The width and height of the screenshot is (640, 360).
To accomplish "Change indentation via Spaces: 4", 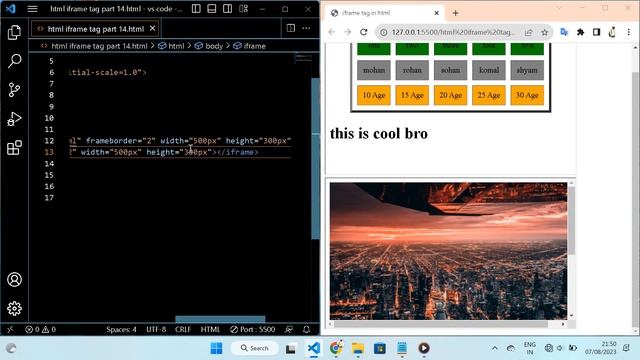I will click(x=121, y=329).
